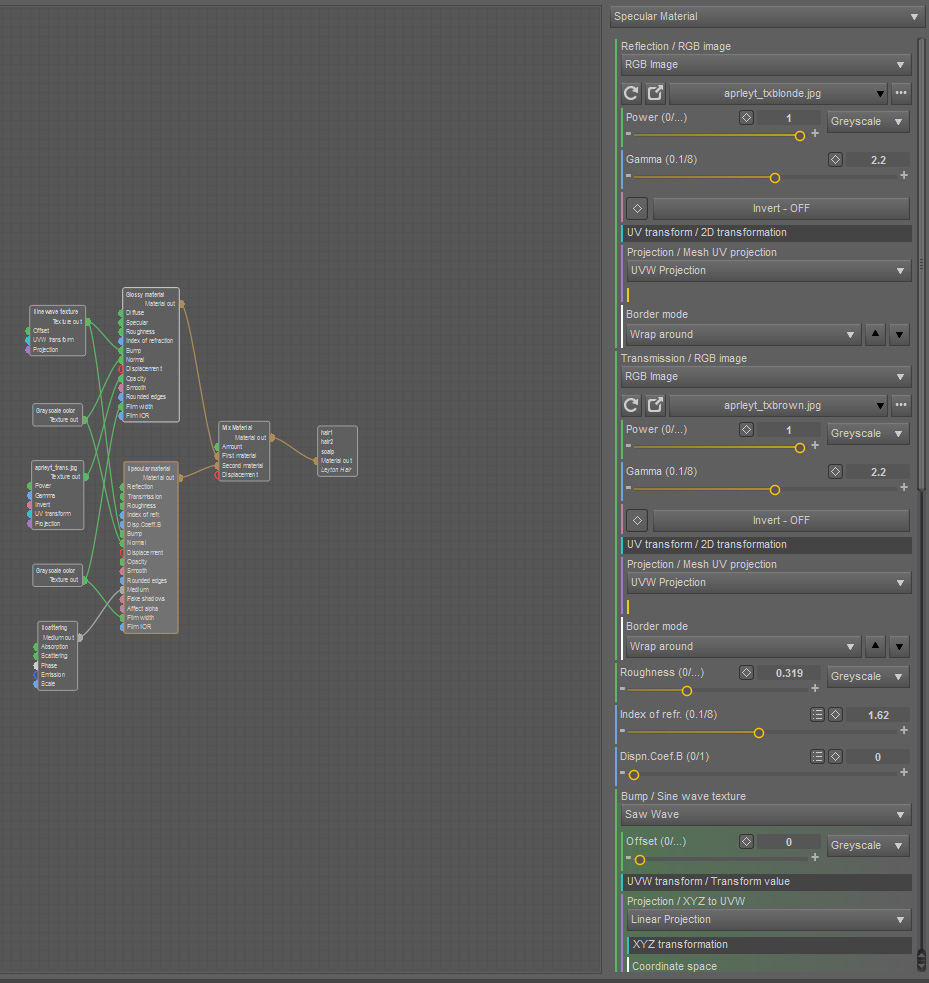This screenshot has width=929, height=983.
Task: Open Dispn.Coef.B presets list icon
Action: click(817, 757)
